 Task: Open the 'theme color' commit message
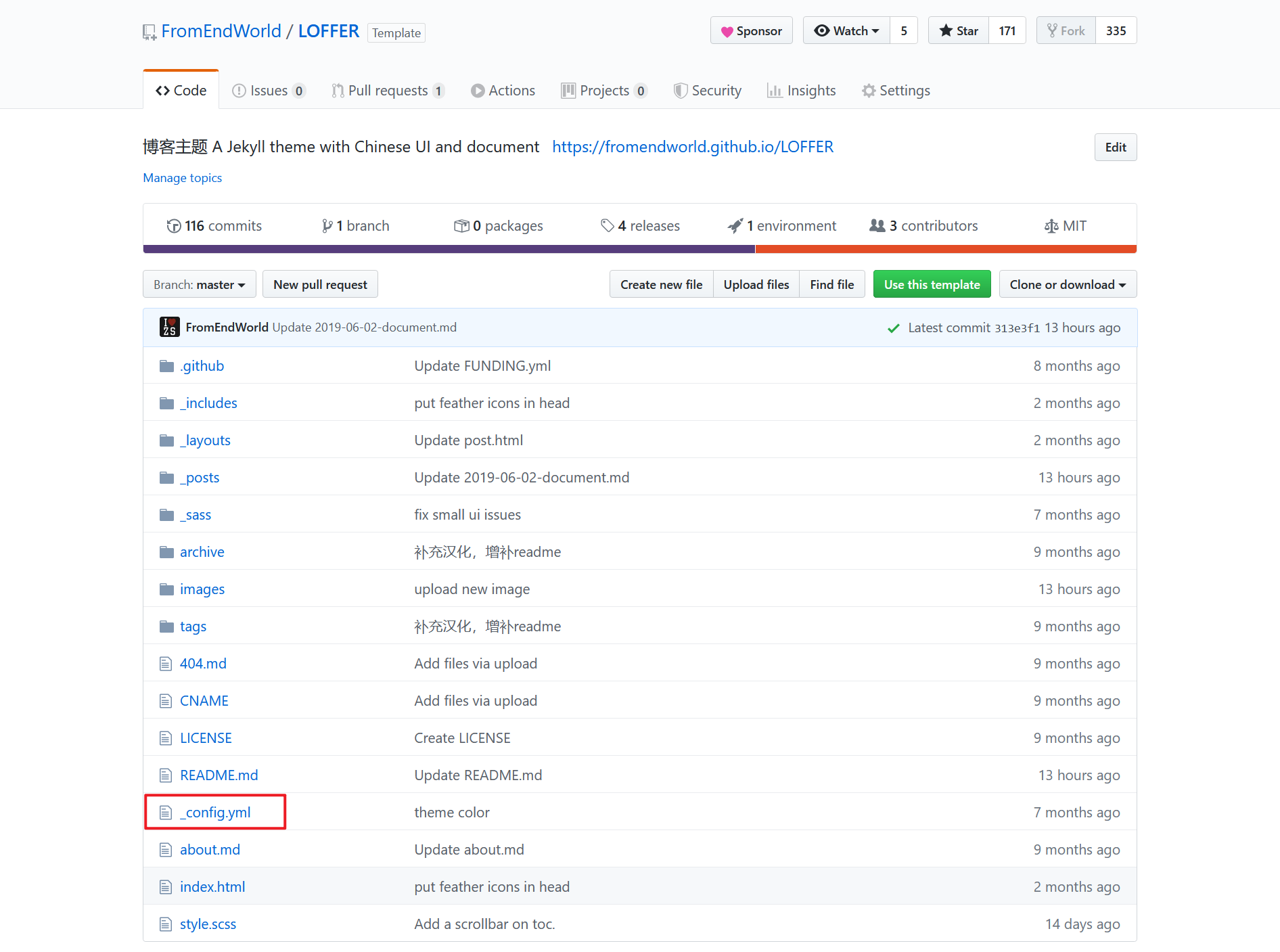452,813
